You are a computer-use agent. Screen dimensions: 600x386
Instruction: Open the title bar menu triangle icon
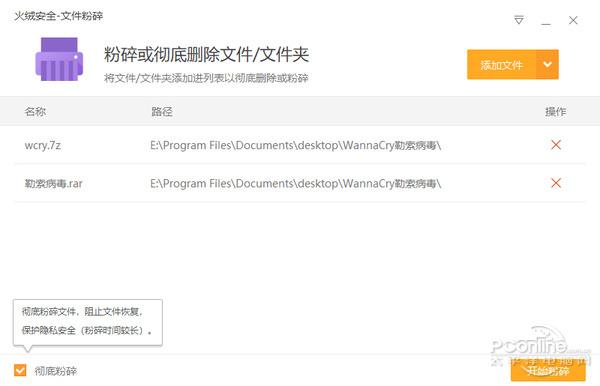point(519,20)
